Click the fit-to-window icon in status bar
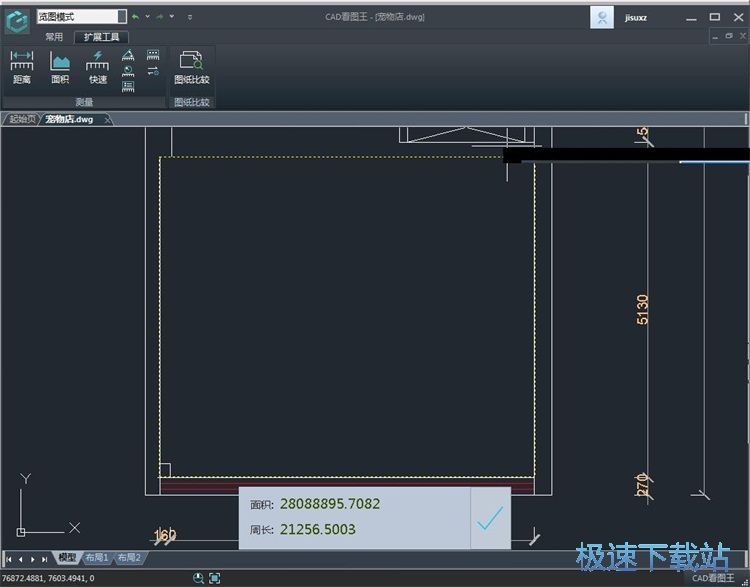 pyautogui.click(x=214, y=578)
